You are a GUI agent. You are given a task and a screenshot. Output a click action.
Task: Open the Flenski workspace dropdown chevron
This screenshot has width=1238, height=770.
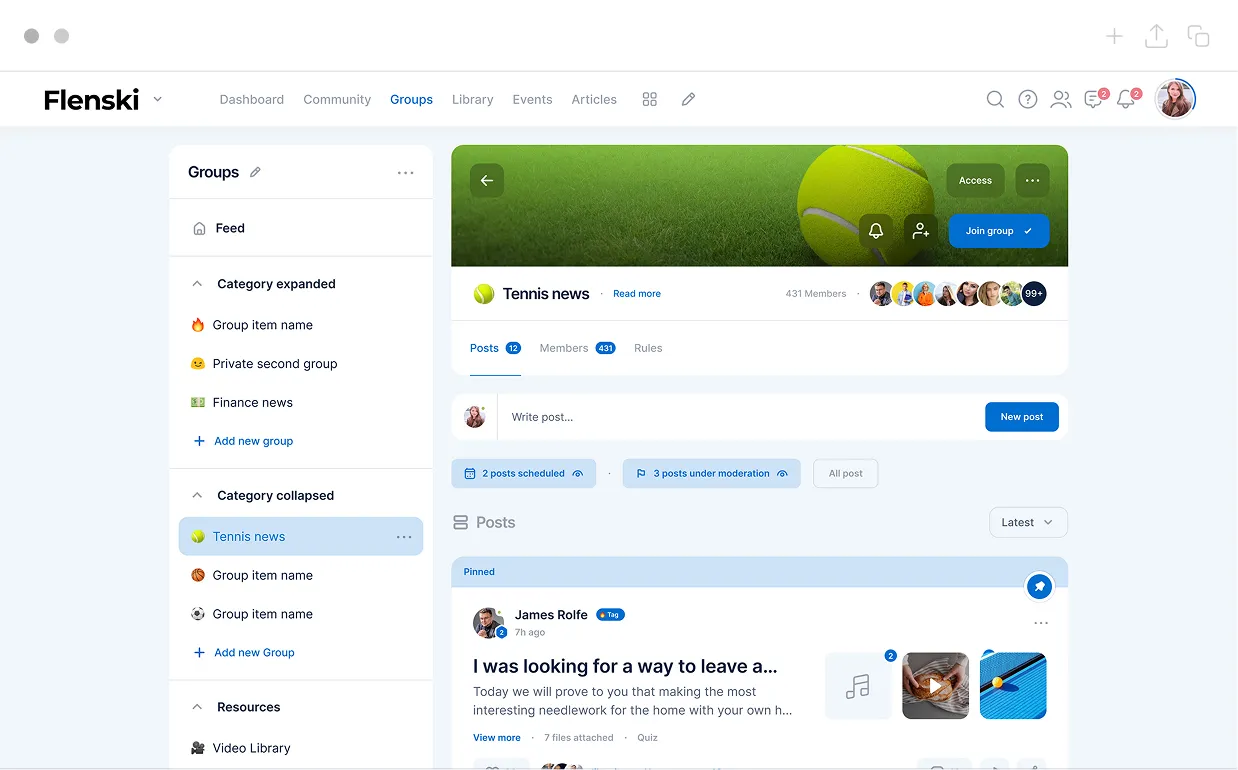tap(157, 99)
